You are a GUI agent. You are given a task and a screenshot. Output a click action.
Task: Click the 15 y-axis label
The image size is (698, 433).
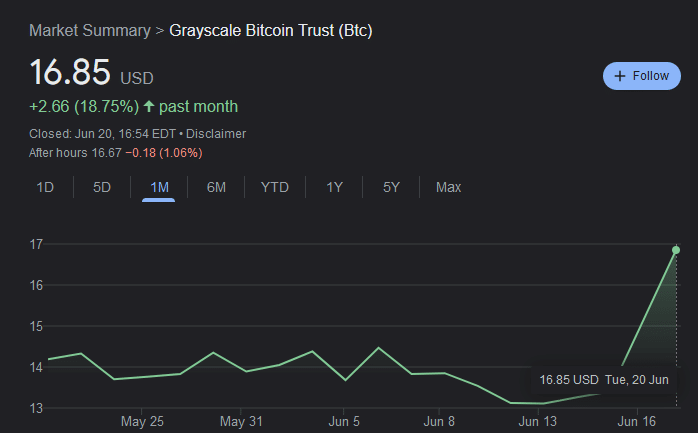pyautogui.click(x=36, y=326)
